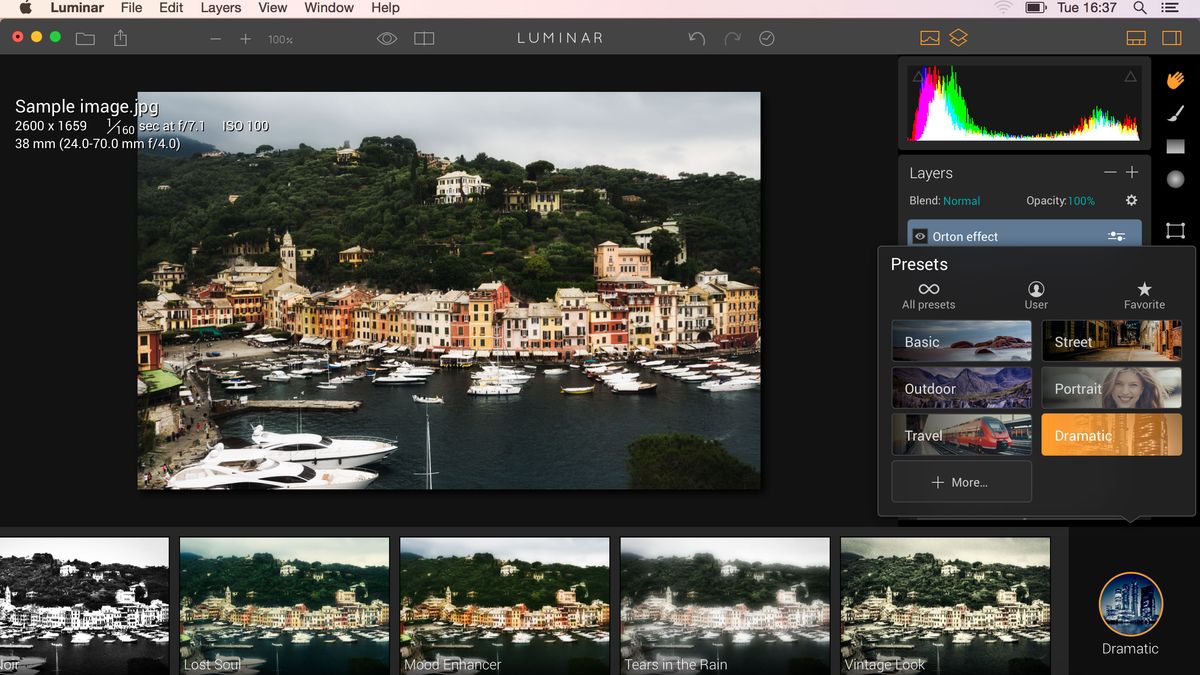This screenshot has width=1200, height=675.
Task: Click the Outdoor preset category
Action: [961, 388]
